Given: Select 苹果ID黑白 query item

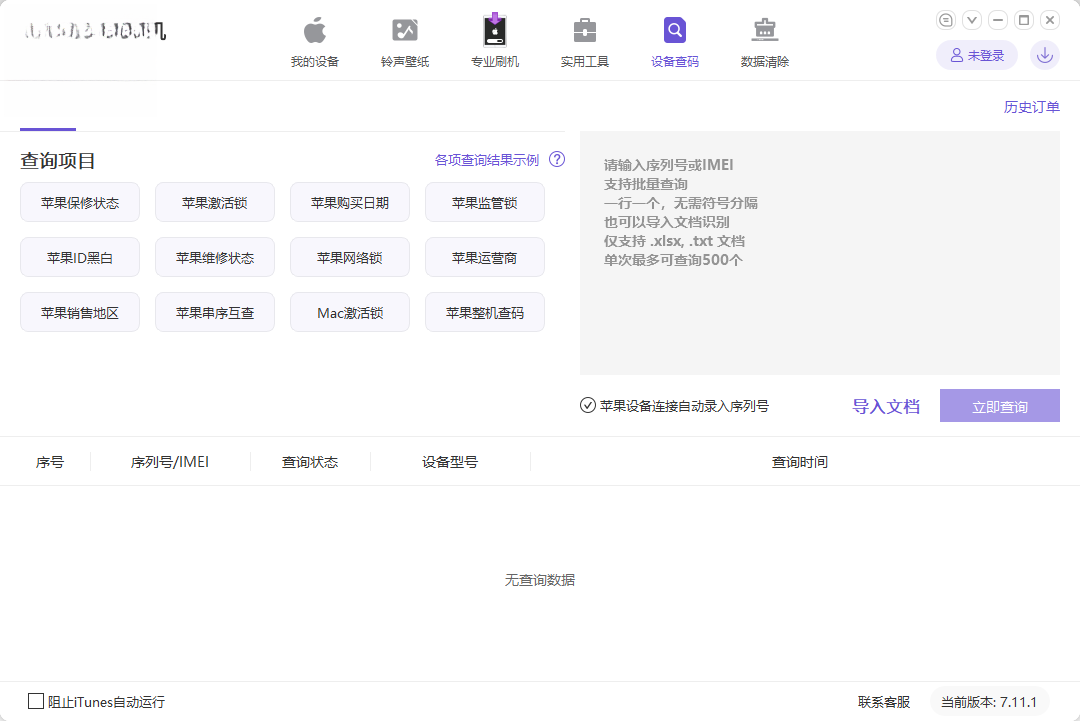Looking at the screenshot, I should point(80,258).
